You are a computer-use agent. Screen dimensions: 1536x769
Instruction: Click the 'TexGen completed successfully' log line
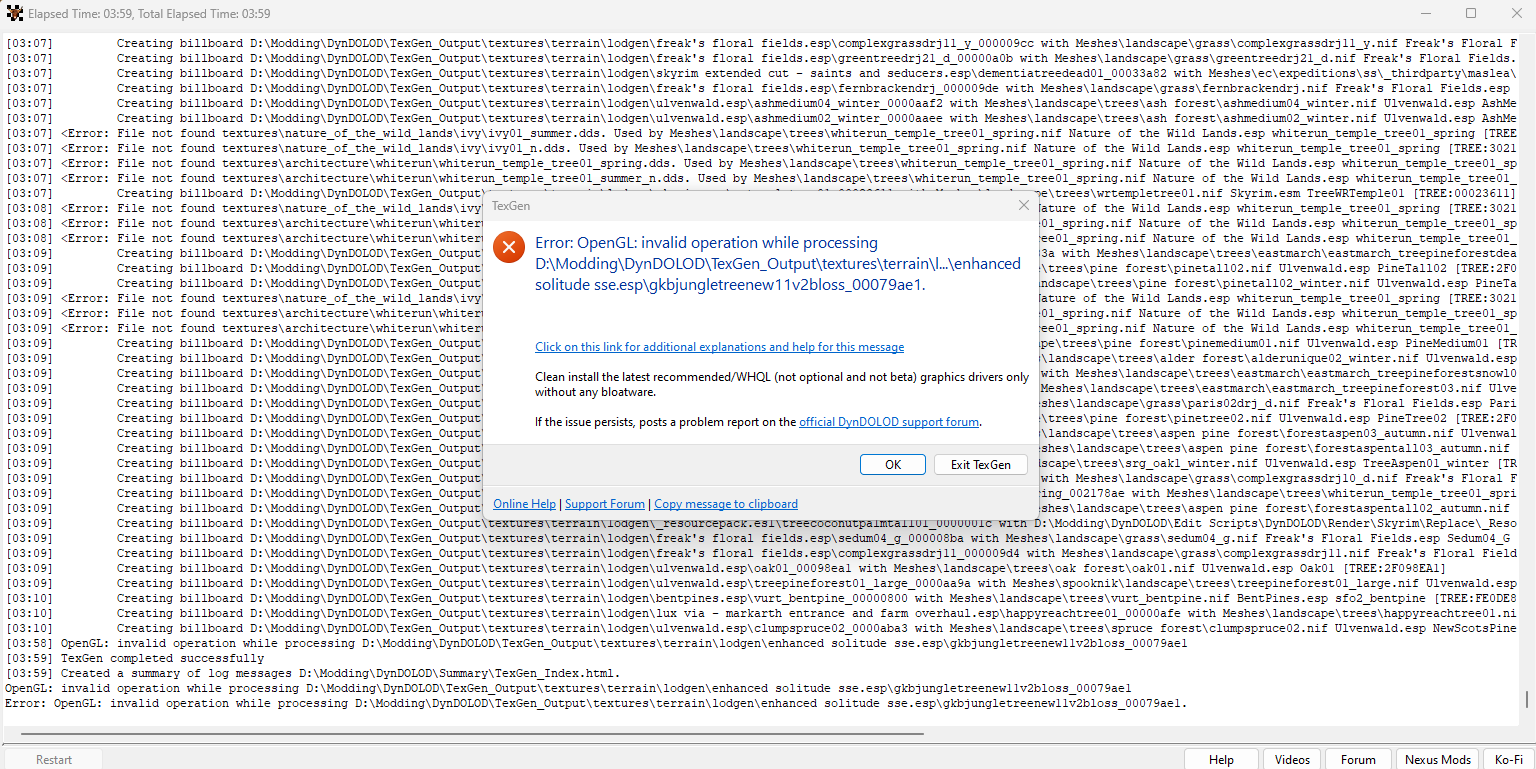point(135,658)
